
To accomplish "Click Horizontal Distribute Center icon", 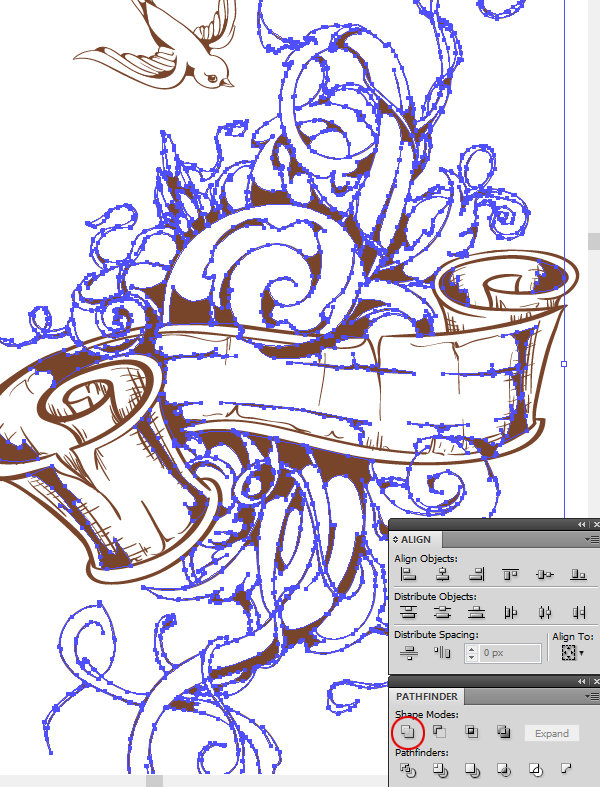I will click(545, 612).
